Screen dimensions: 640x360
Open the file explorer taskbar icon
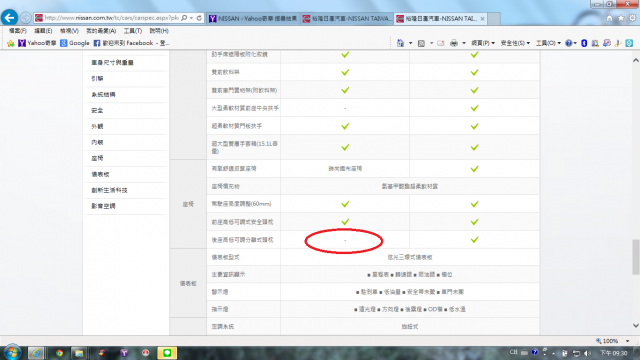tap(79, 353)
